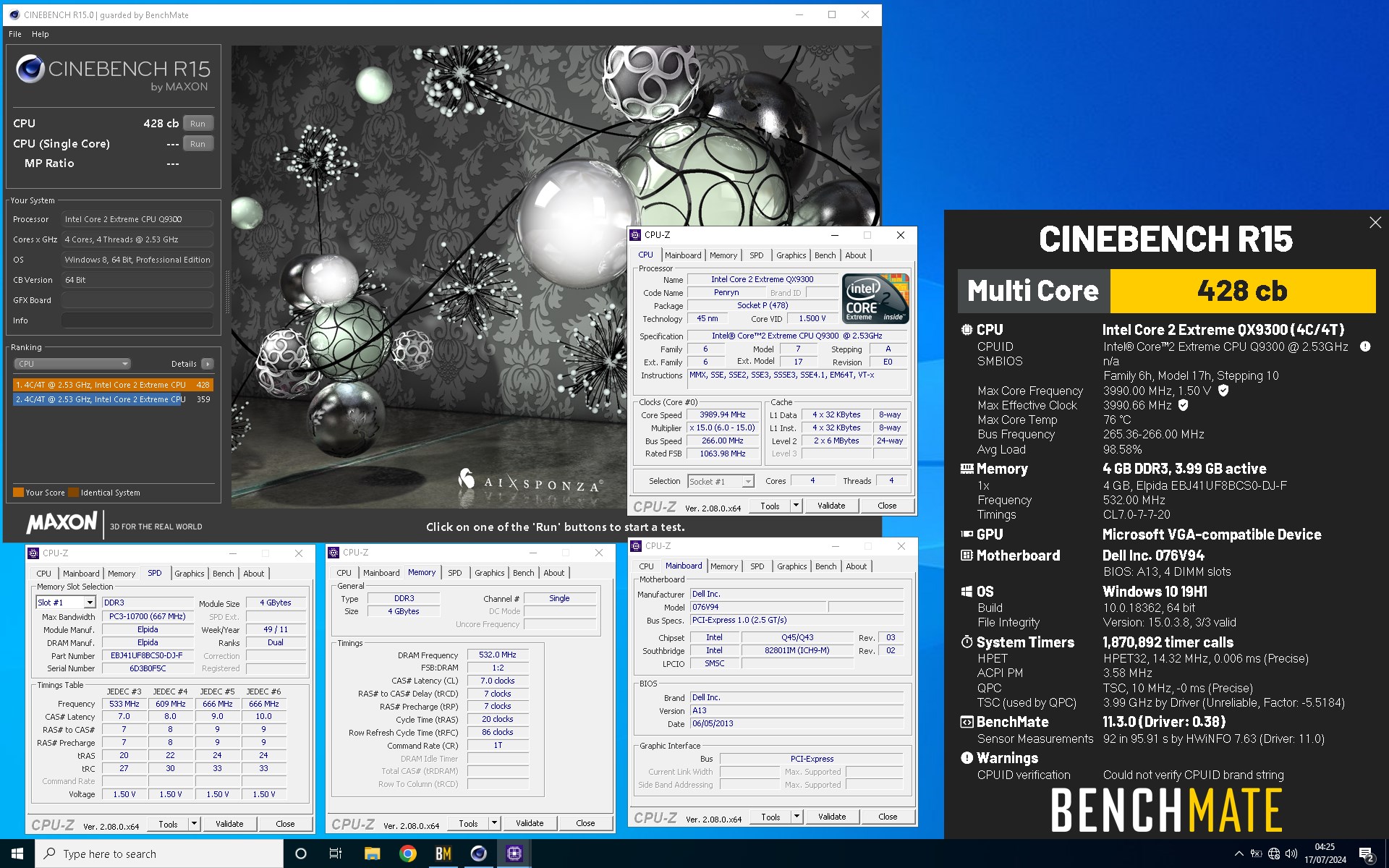Viewport: 1389px width, 868px height.
Task: Click the BenchMate Motherboard section icon
Action: pos(967,556)
